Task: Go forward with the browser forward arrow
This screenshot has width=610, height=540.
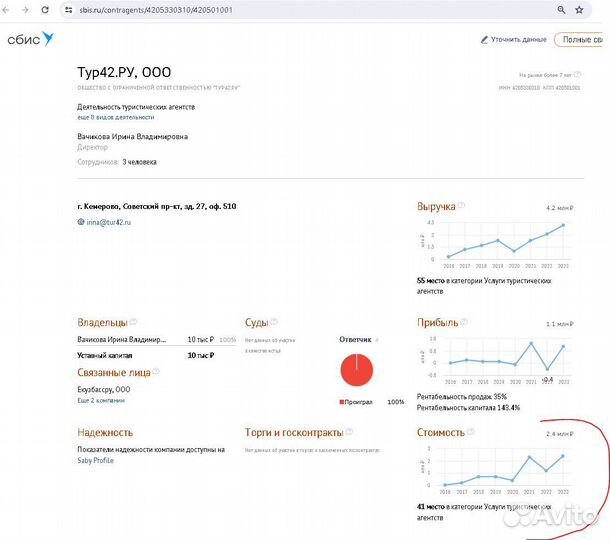Action: pyautogui.click(x=25, y=10)
